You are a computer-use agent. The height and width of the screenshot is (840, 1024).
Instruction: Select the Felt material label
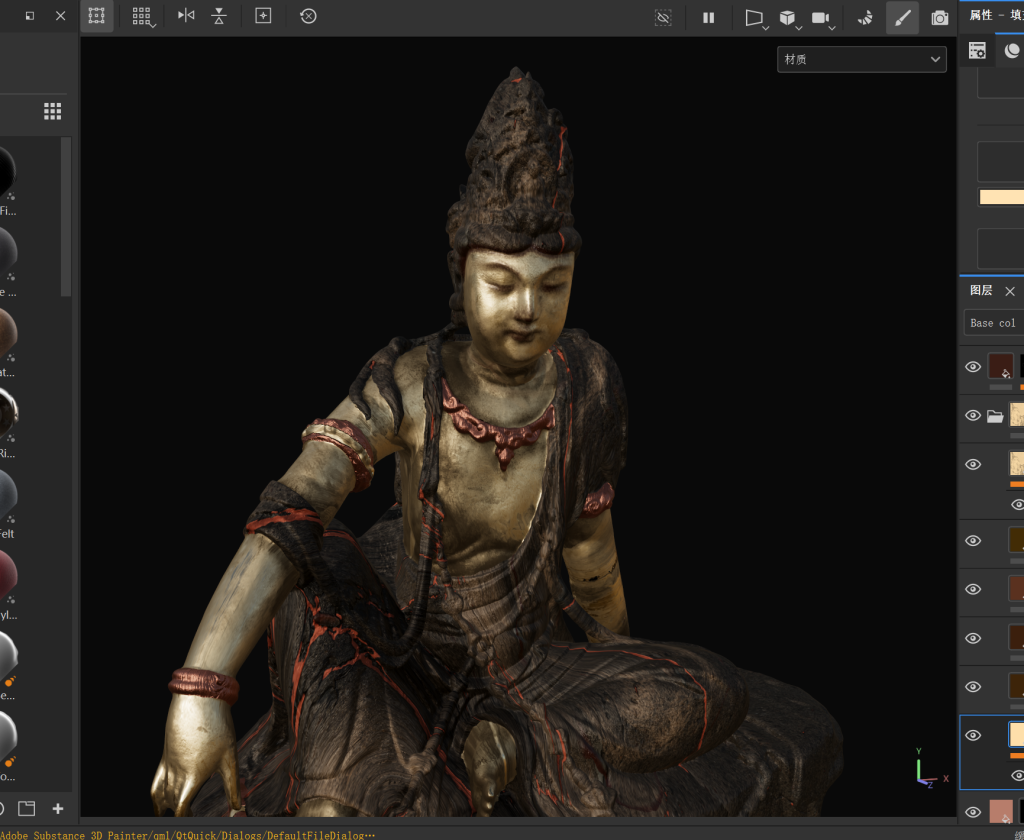point(7,534)
